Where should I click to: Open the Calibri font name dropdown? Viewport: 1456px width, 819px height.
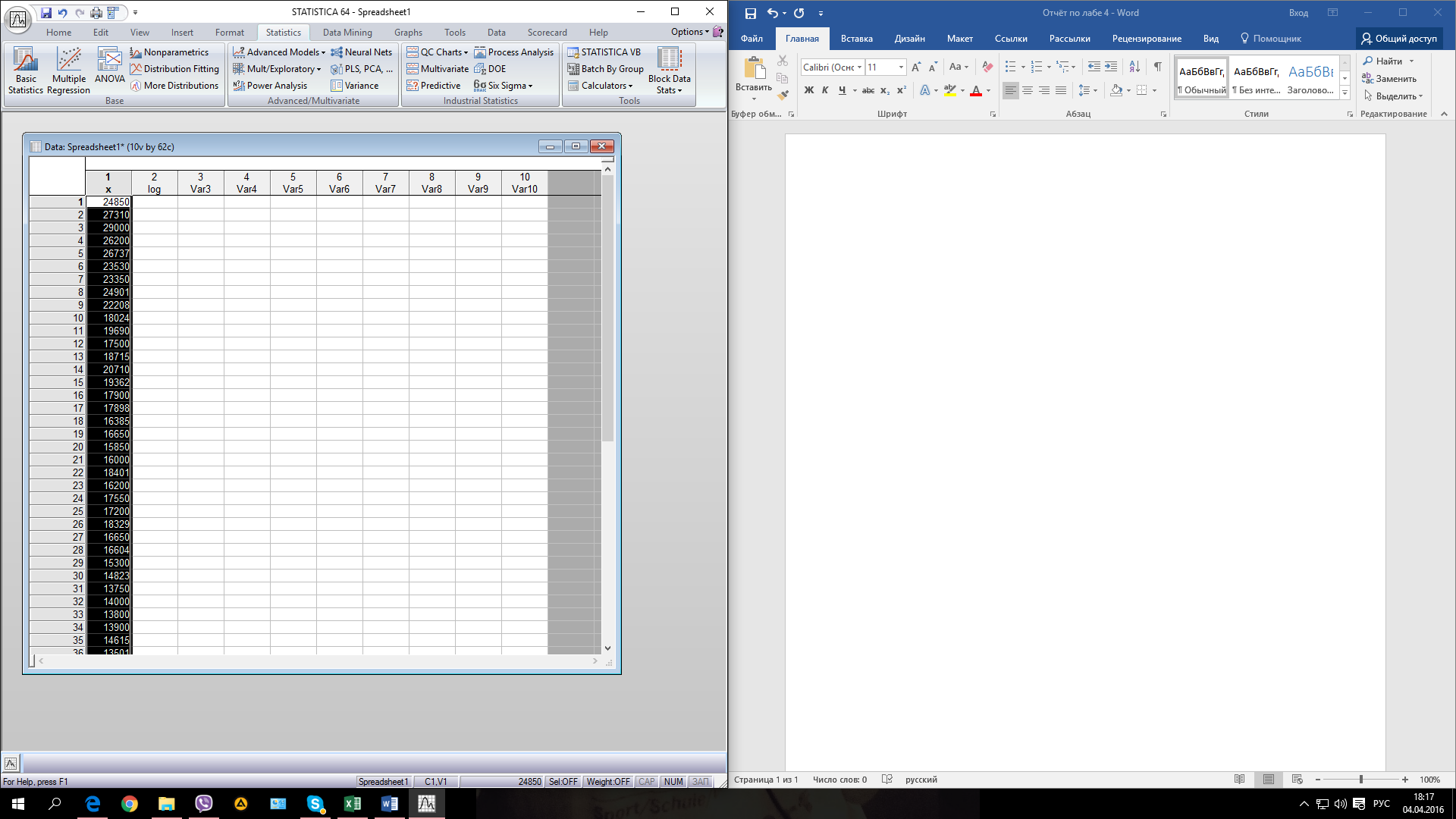coord(859,67)
